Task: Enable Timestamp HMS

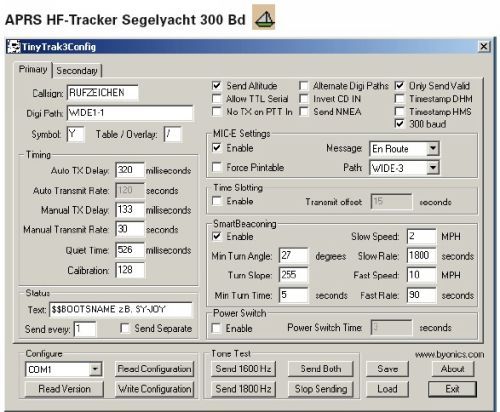Action: 399,111
